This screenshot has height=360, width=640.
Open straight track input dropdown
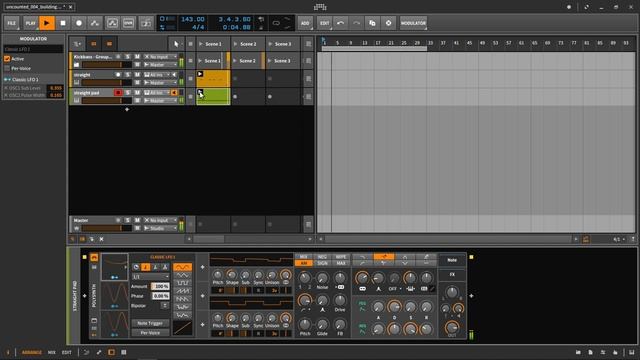(x=157, y=75)
